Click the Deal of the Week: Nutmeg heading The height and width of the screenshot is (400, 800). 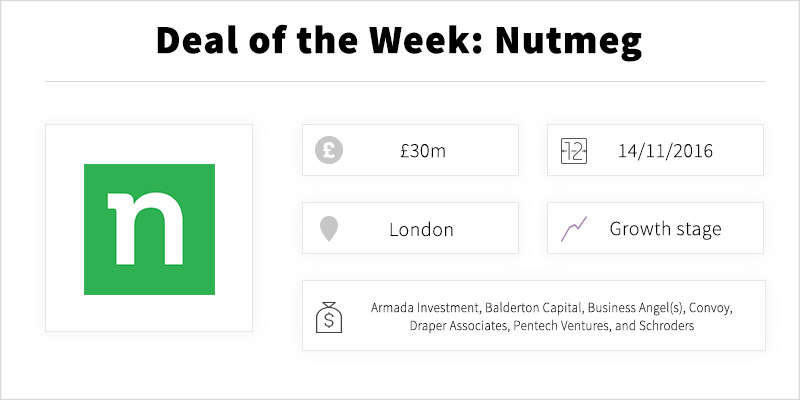pyautogui.click(x=399, y=40)
